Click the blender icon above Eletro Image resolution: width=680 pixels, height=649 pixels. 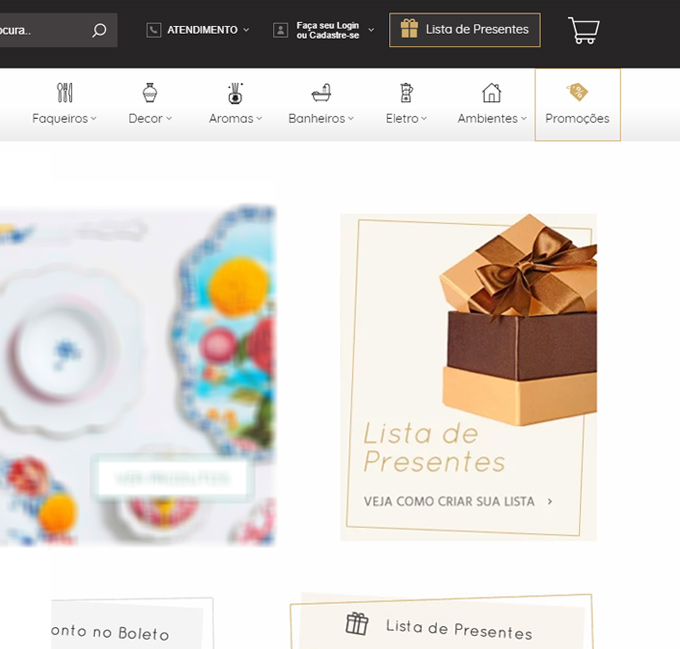pyautogui.click(x=406, y=92)
